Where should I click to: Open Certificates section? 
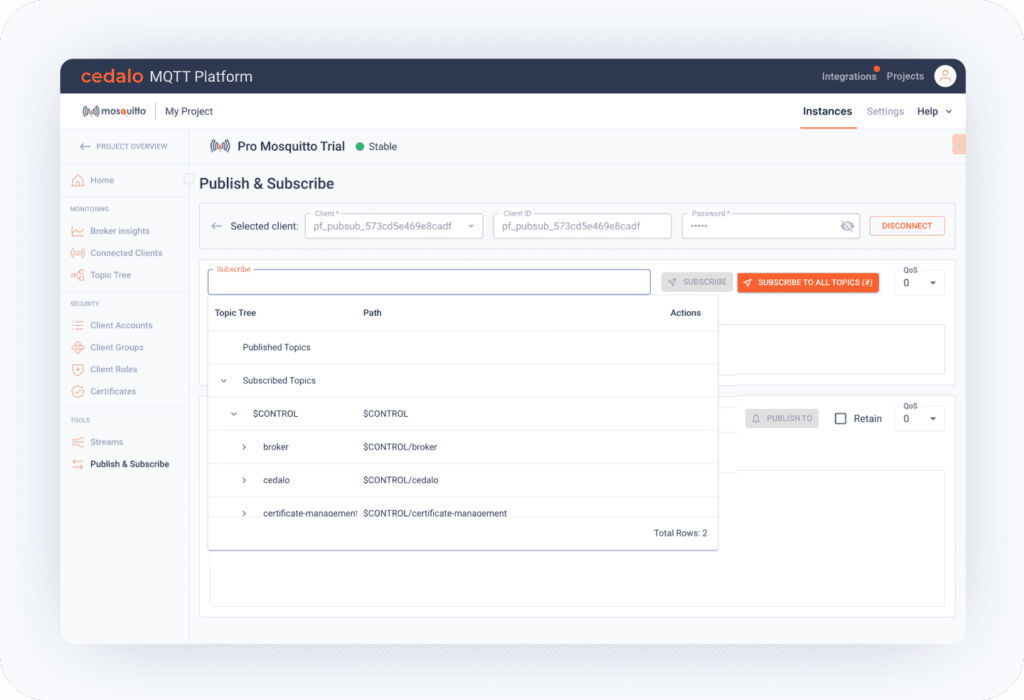112,391
